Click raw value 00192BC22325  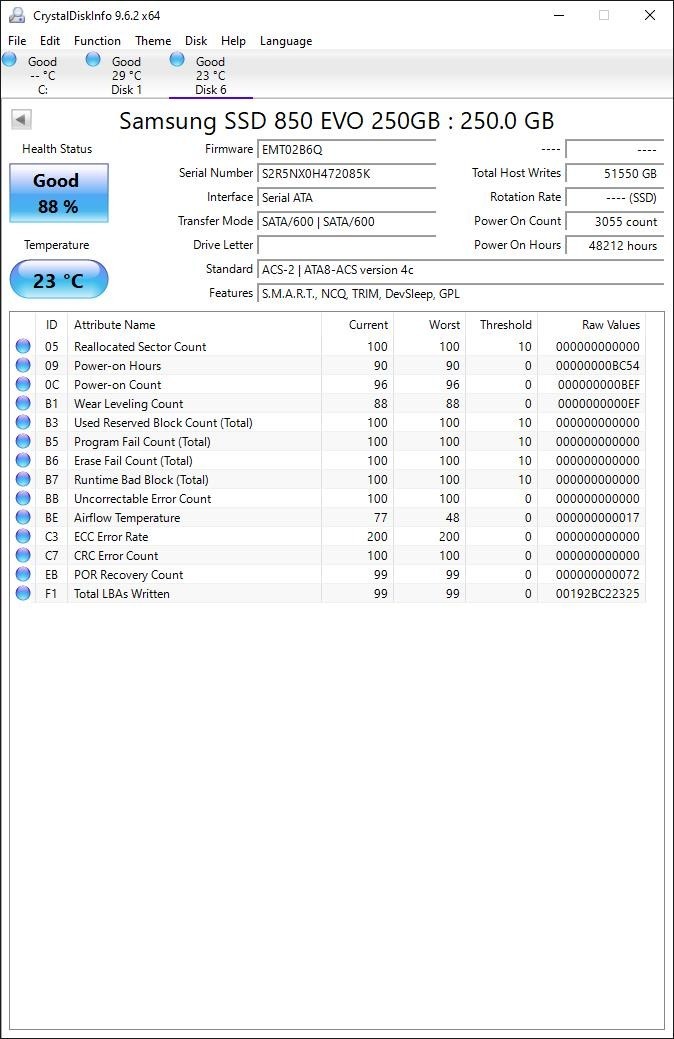[x=598, y=594]
